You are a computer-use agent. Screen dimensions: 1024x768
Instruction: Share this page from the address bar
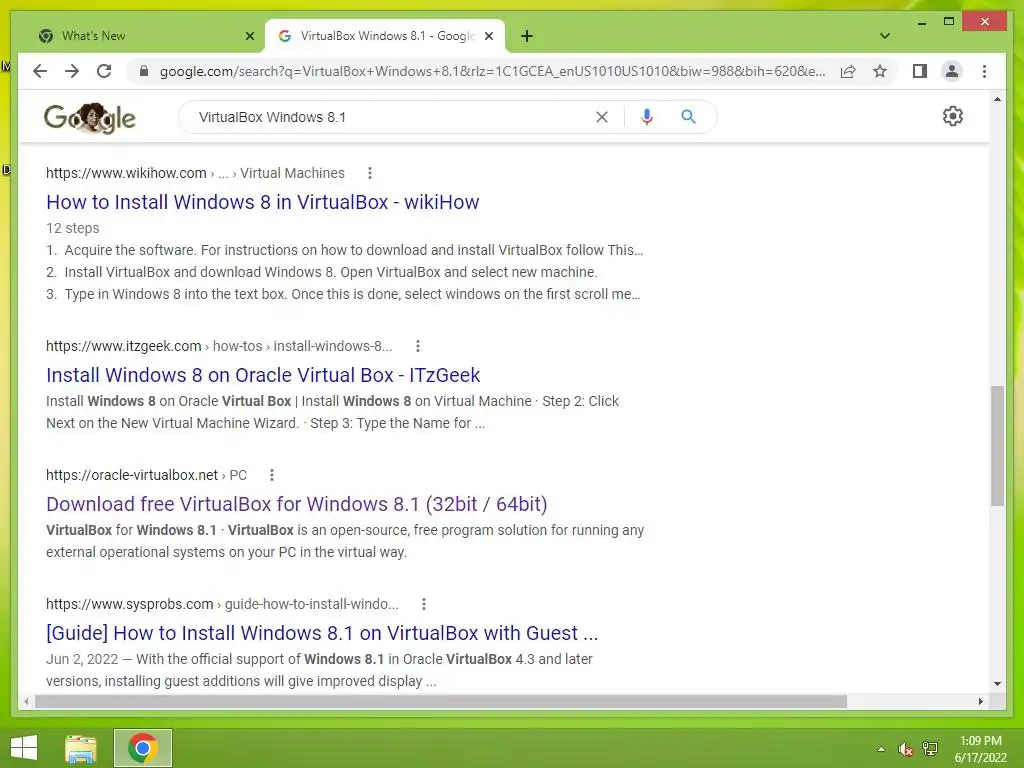coord(848,71)
